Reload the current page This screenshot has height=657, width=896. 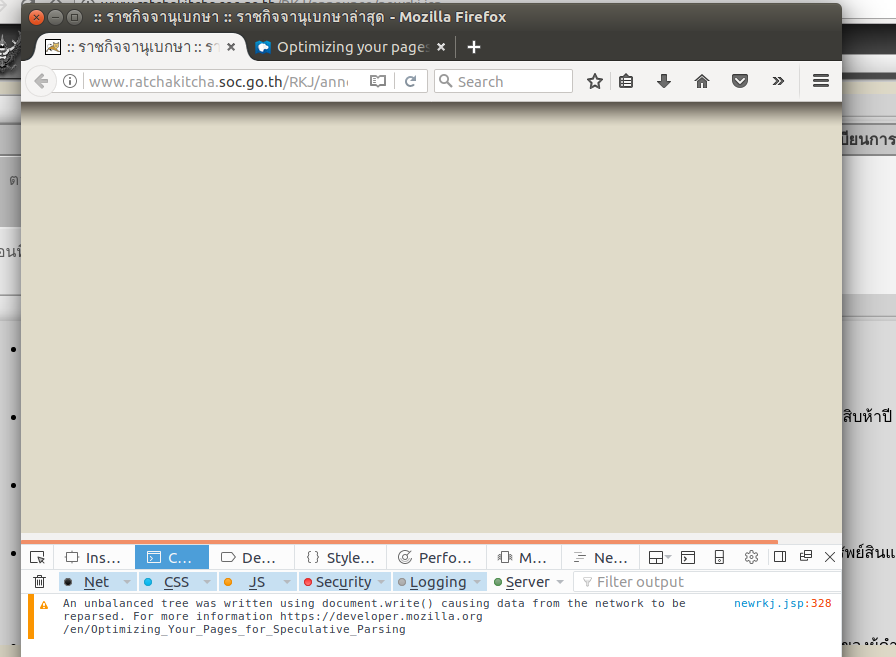410,81
